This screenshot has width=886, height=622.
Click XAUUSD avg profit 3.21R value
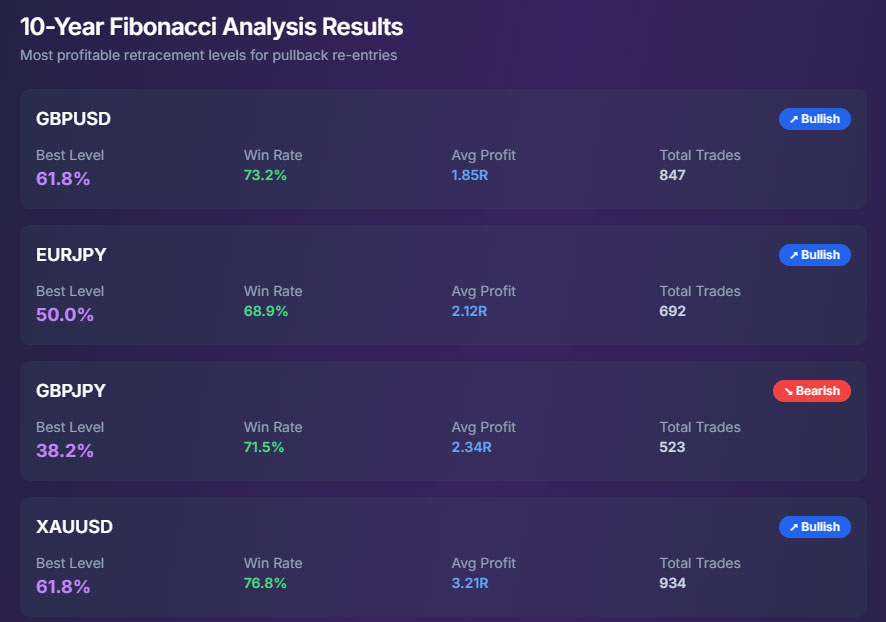click(470, 583)
